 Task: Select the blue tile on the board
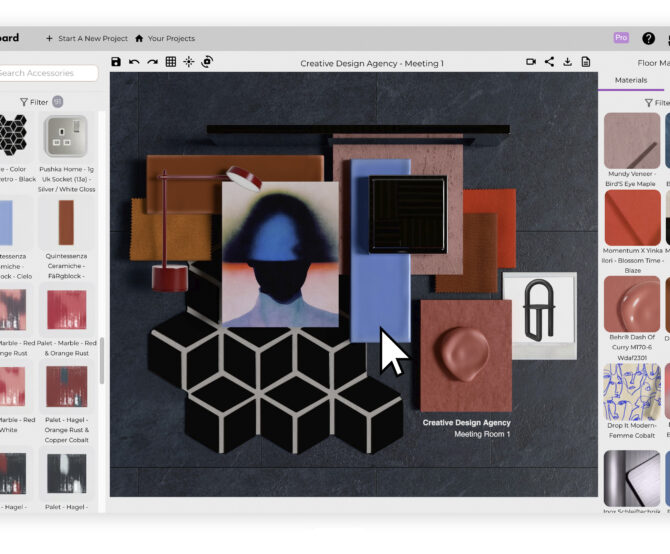379,295
